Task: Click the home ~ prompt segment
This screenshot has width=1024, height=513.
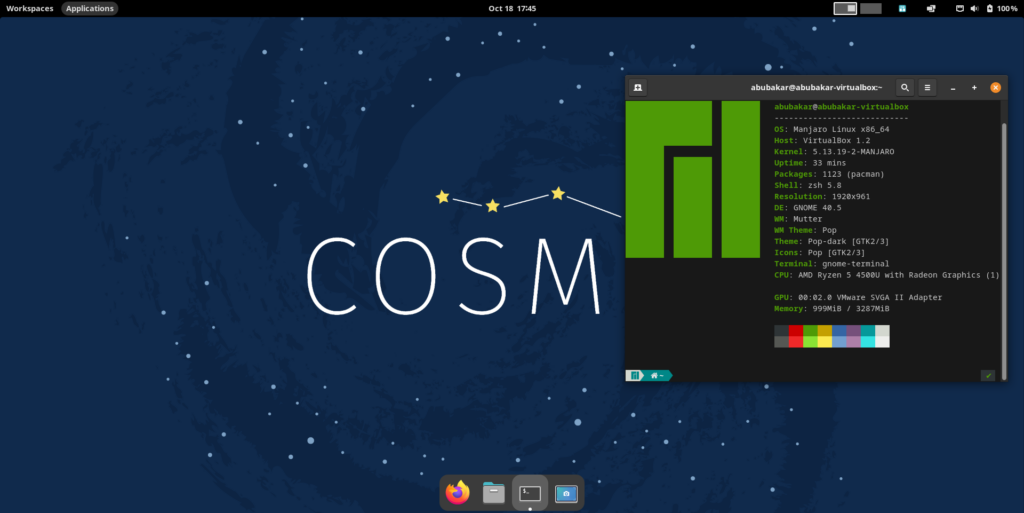Action: (x=657, y=375)
